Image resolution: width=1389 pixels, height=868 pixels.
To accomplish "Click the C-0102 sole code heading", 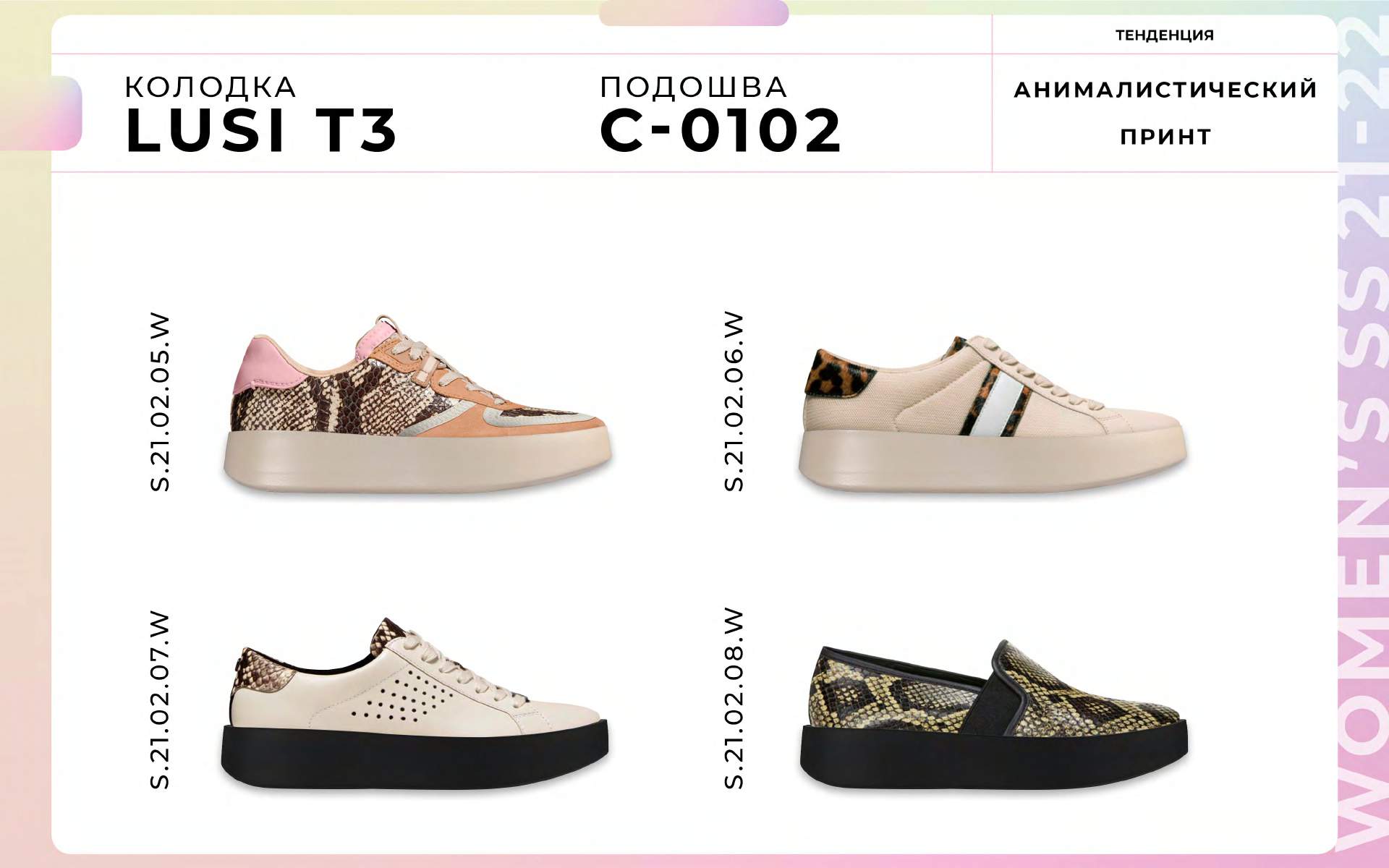I will pos(721,131).
